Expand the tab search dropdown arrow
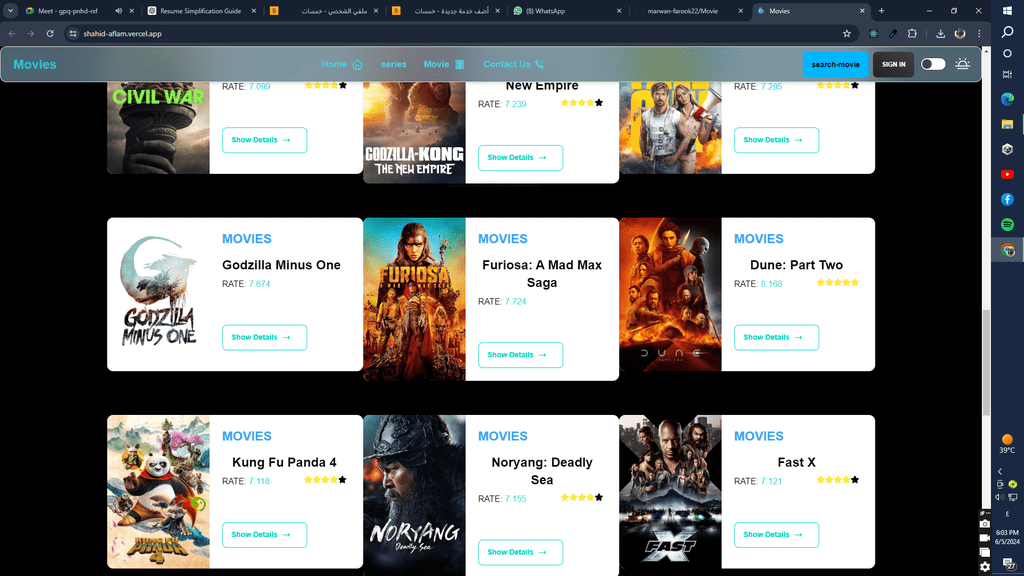 (x=10, y=11)
